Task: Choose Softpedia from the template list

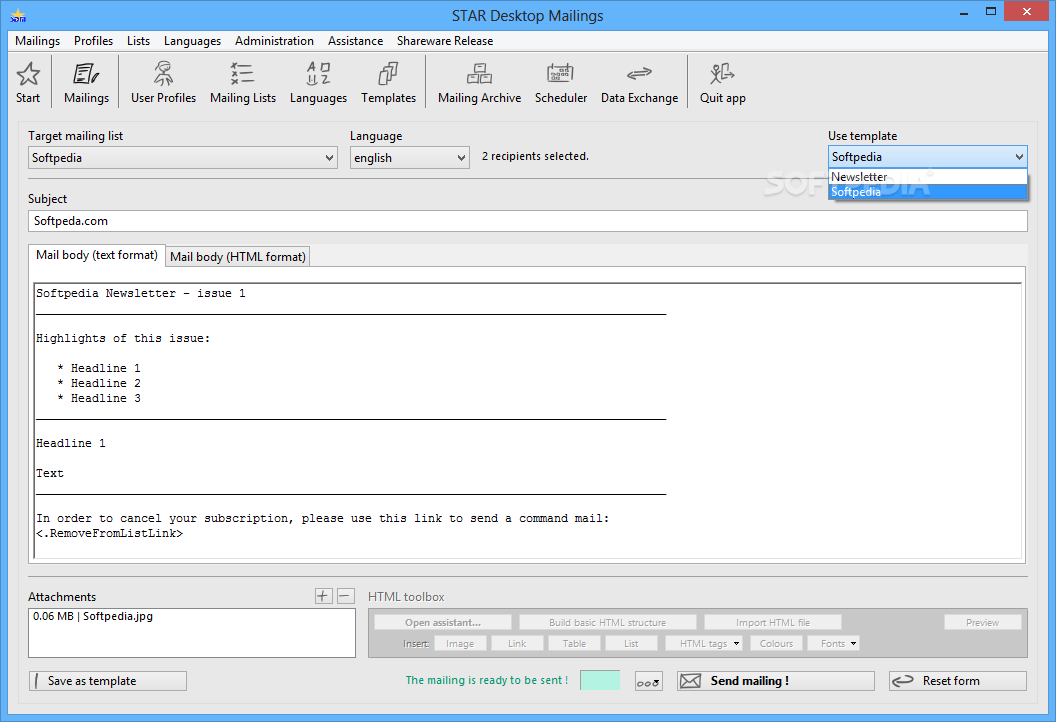Action: [927, 192]
